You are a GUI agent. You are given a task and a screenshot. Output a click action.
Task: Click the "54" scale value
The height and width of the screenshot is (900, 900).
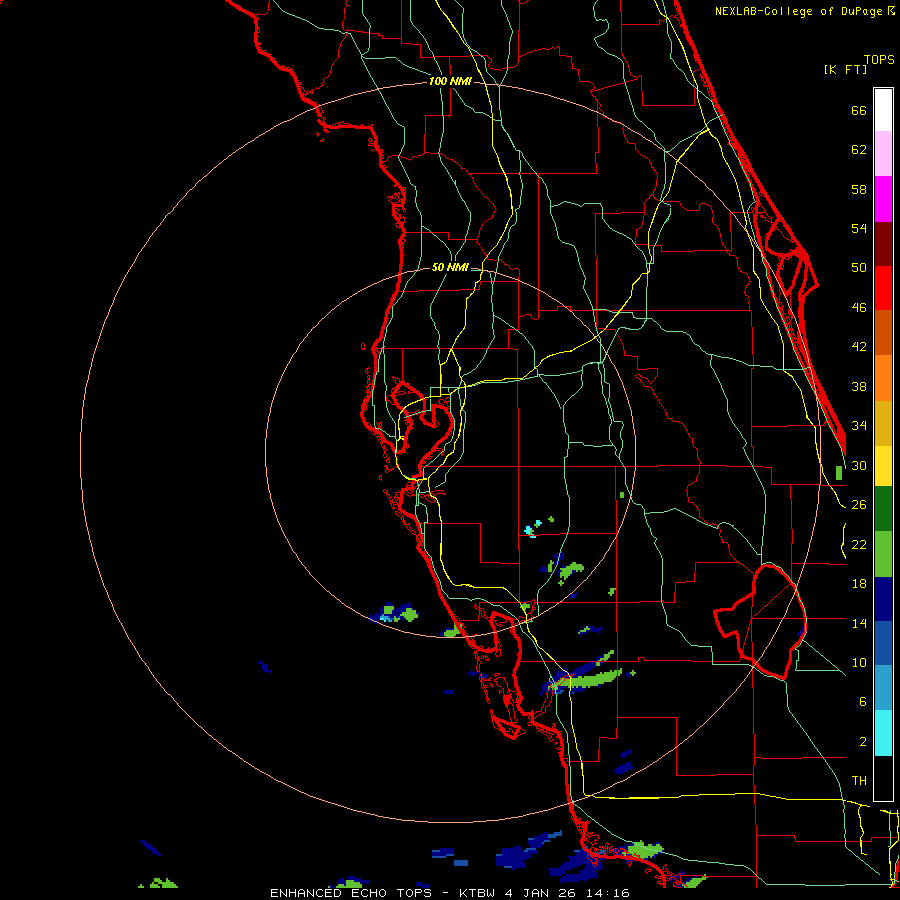(859, 228)
